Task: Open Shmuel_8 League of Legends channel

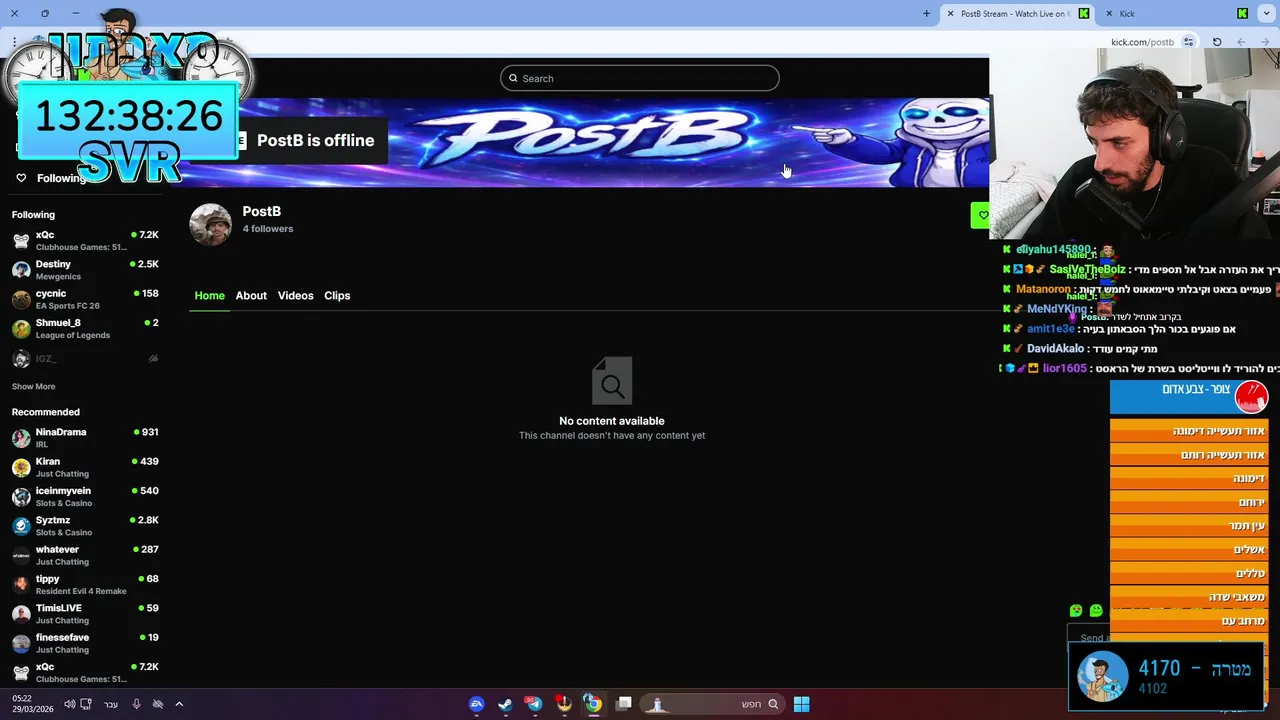Action: click(x=85, y=329)
